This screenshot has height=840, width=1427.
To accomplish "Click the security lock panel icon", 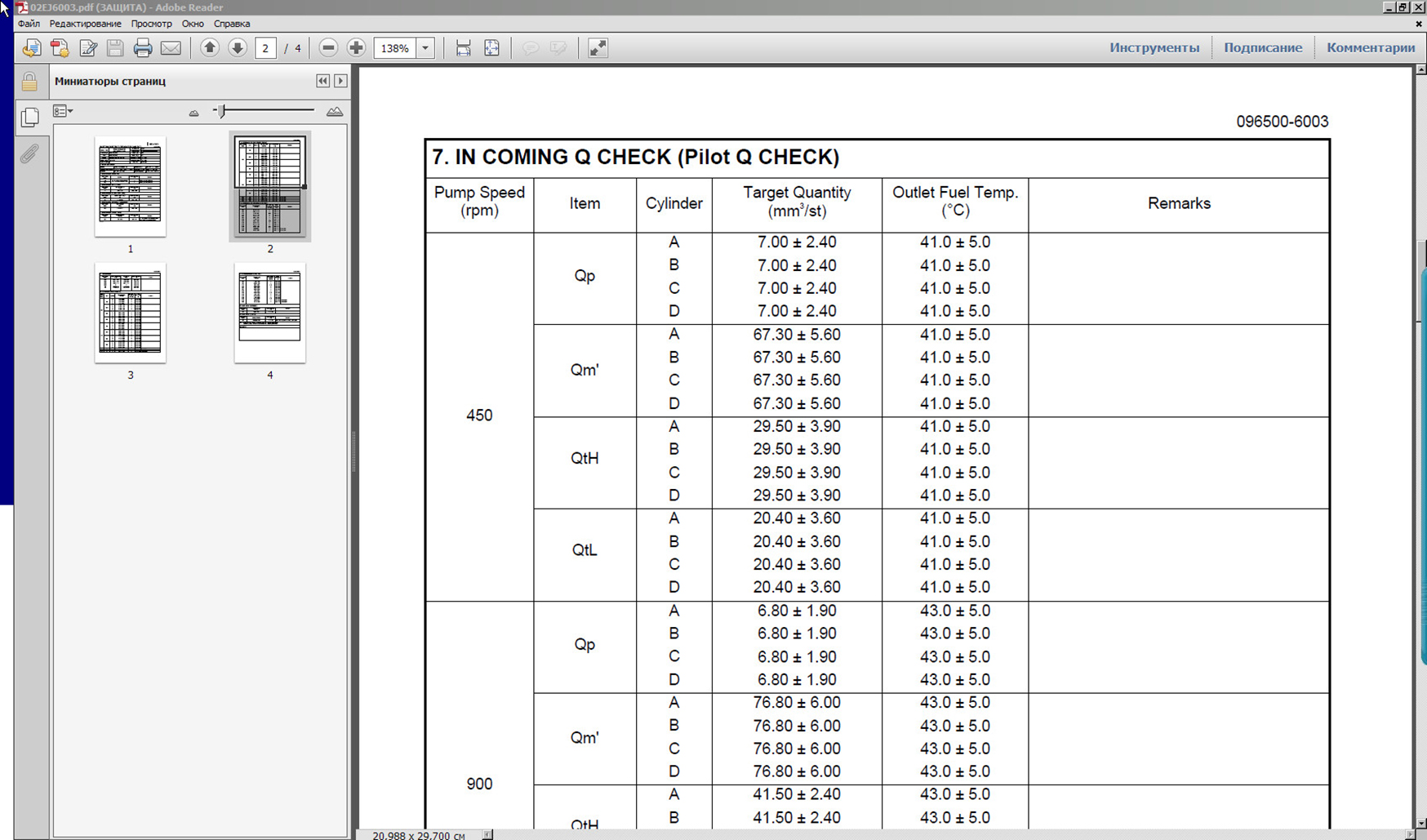I will (29, 82).
